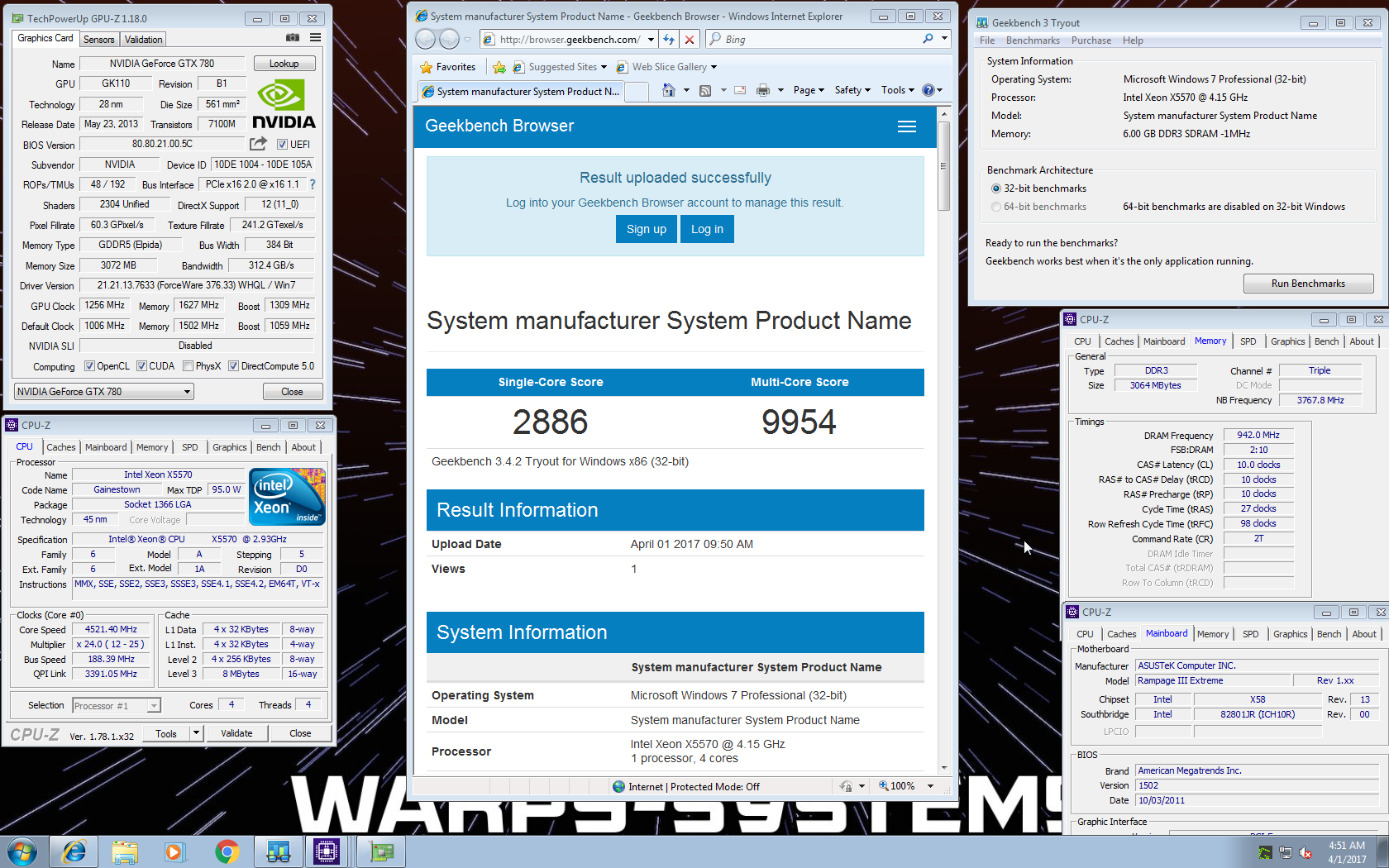Open Suggested Sites dropdown
Screen dimensions: 1389x868
(604, 67)
